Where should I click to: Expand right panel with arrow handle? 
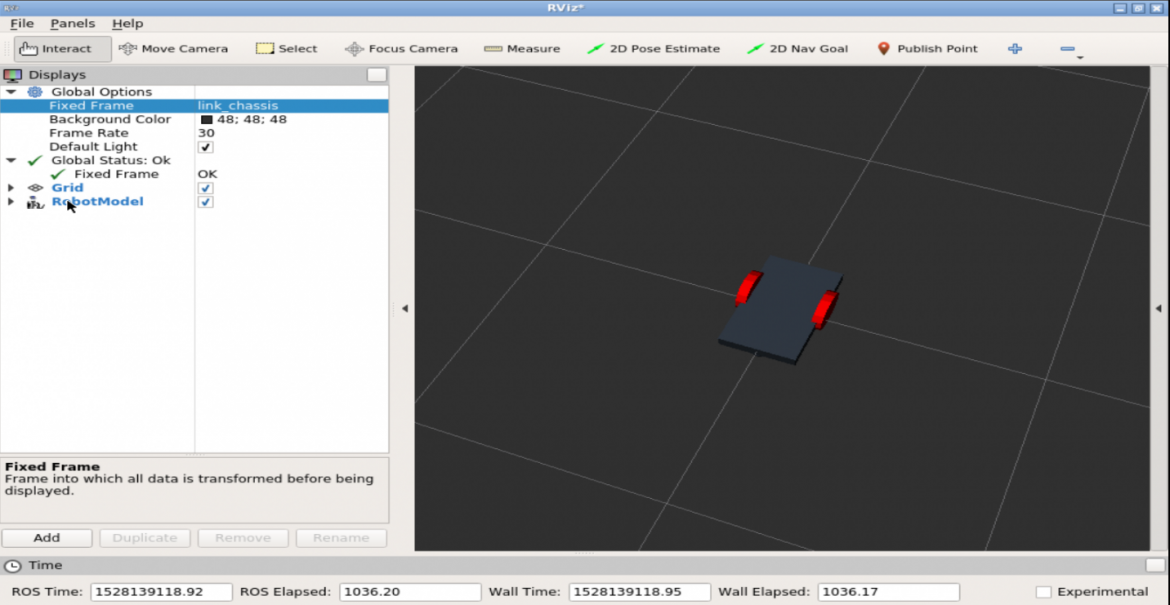point(1159,308)
